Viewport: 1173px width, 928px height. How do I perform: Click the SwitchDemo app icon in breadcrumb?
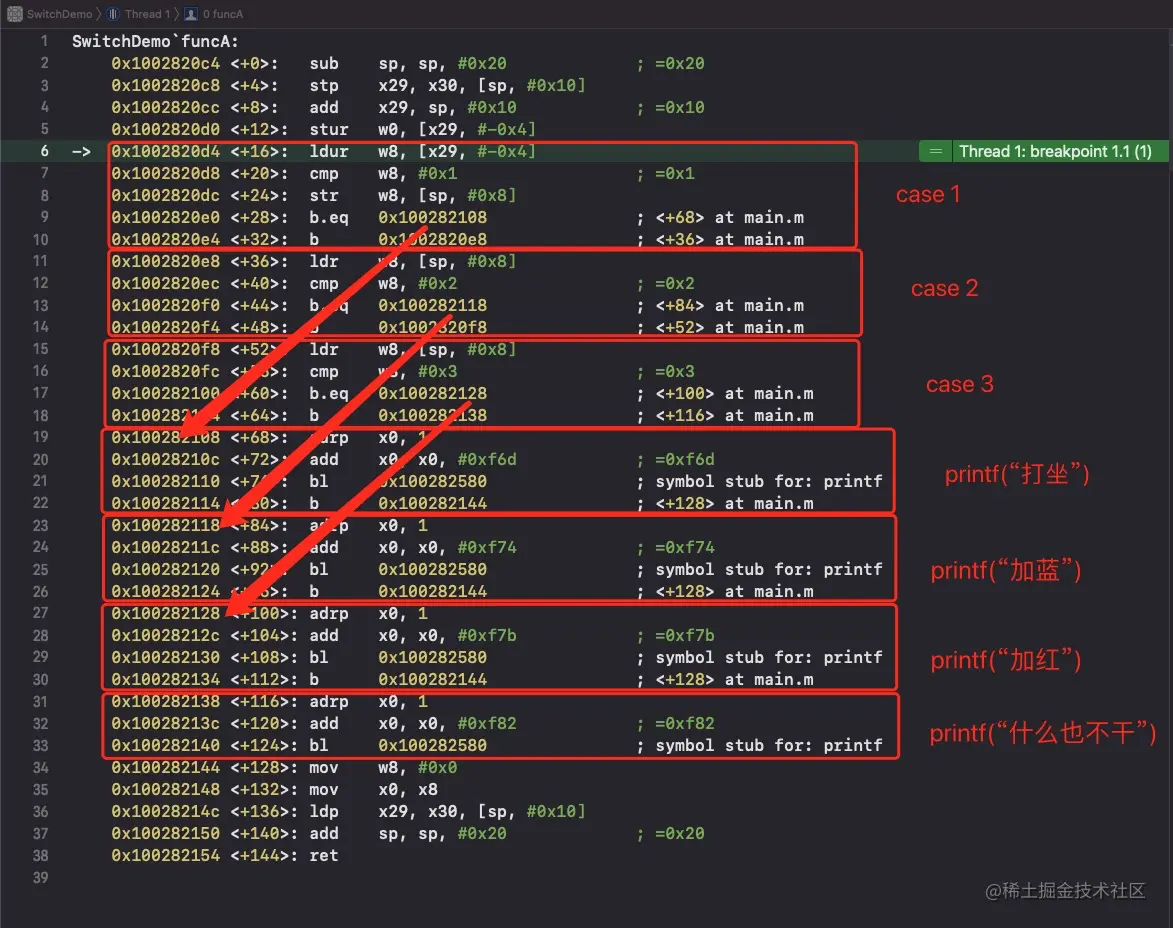pos(15,13)
